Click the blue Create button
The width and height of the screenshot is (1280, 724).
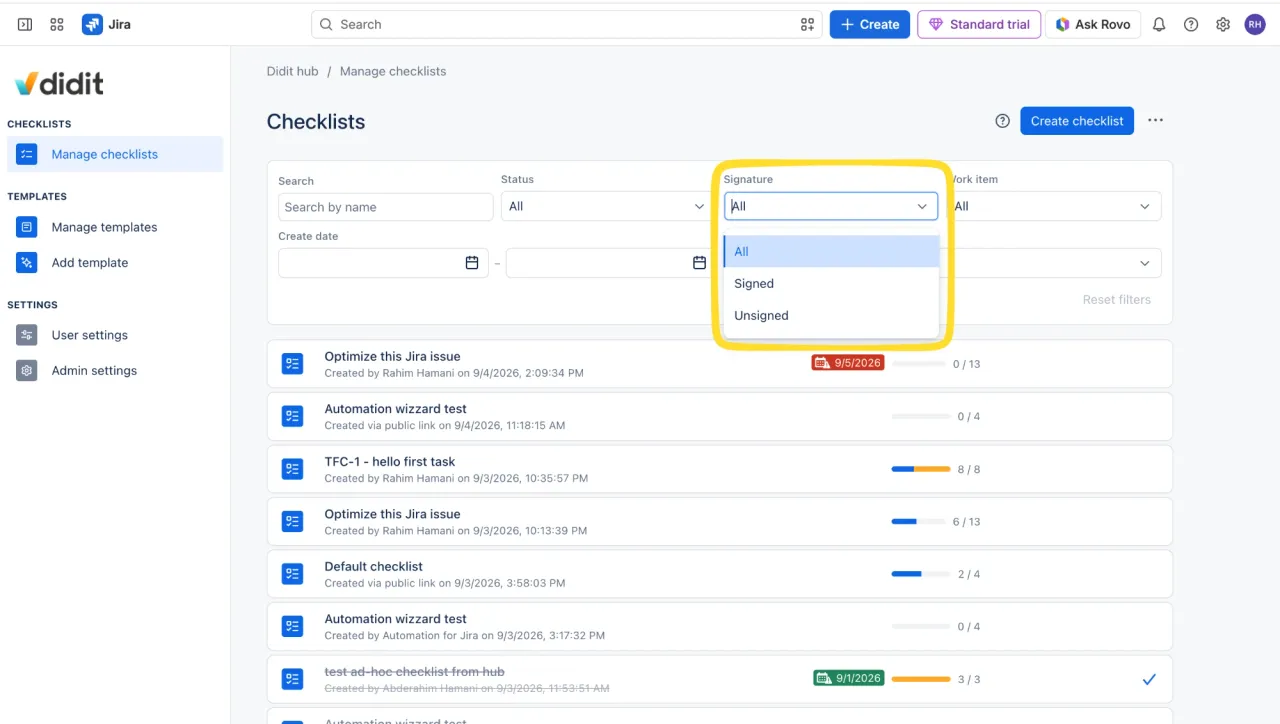(869, 24)
